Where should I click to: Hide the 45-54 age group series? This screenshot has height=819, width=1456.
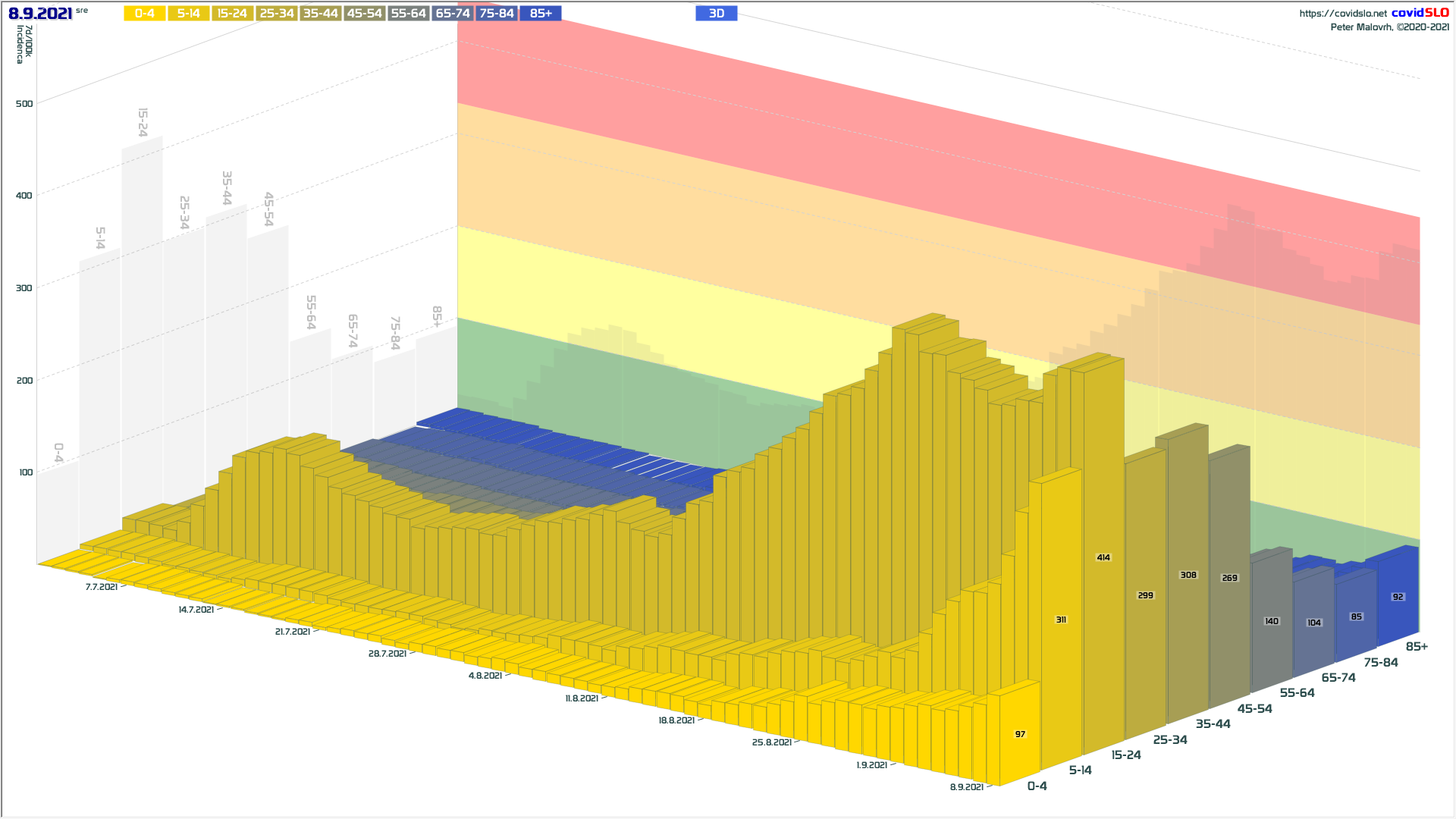pos(365,14)
